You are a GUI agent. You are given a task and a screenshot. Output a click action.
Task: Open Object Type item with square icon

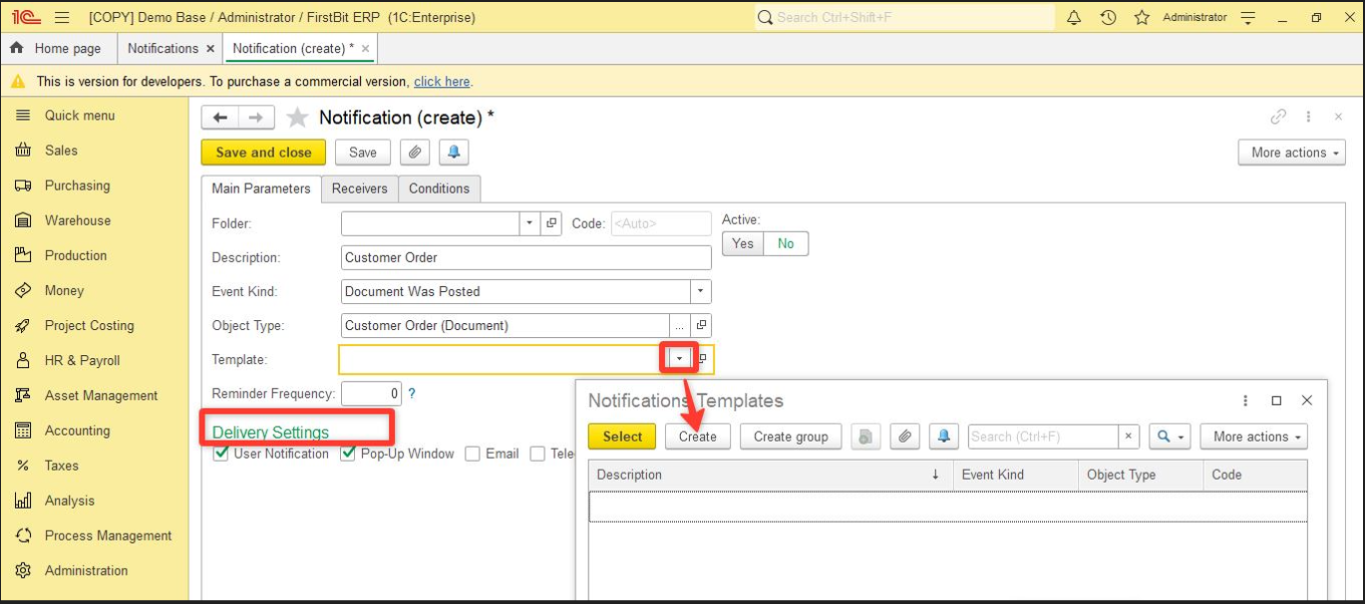(x=701, y=325)
